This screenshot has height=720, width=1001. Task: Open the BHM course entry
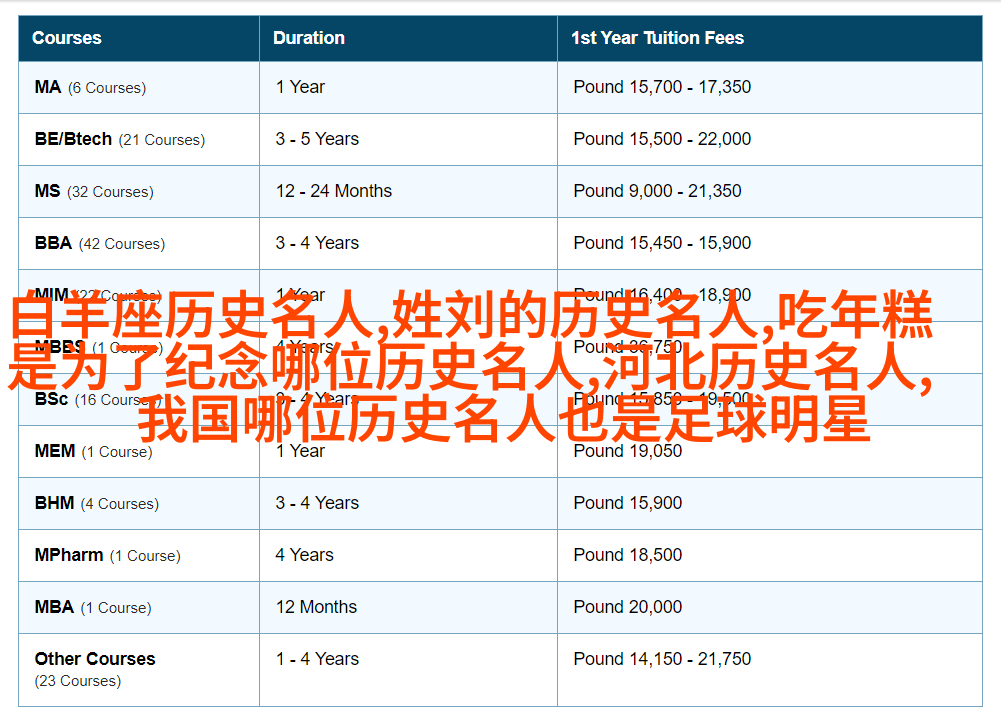(x=54, y=503)
